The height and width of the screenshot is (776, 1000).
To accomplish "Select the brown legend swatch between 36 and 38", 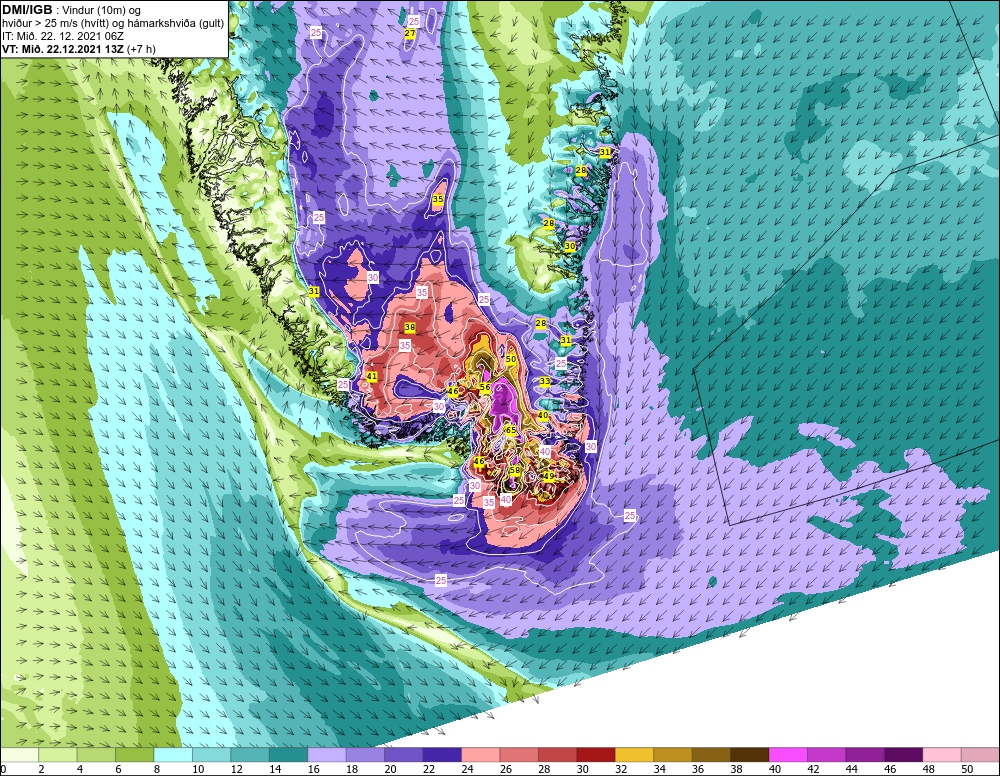I will [x=711, y=755].
